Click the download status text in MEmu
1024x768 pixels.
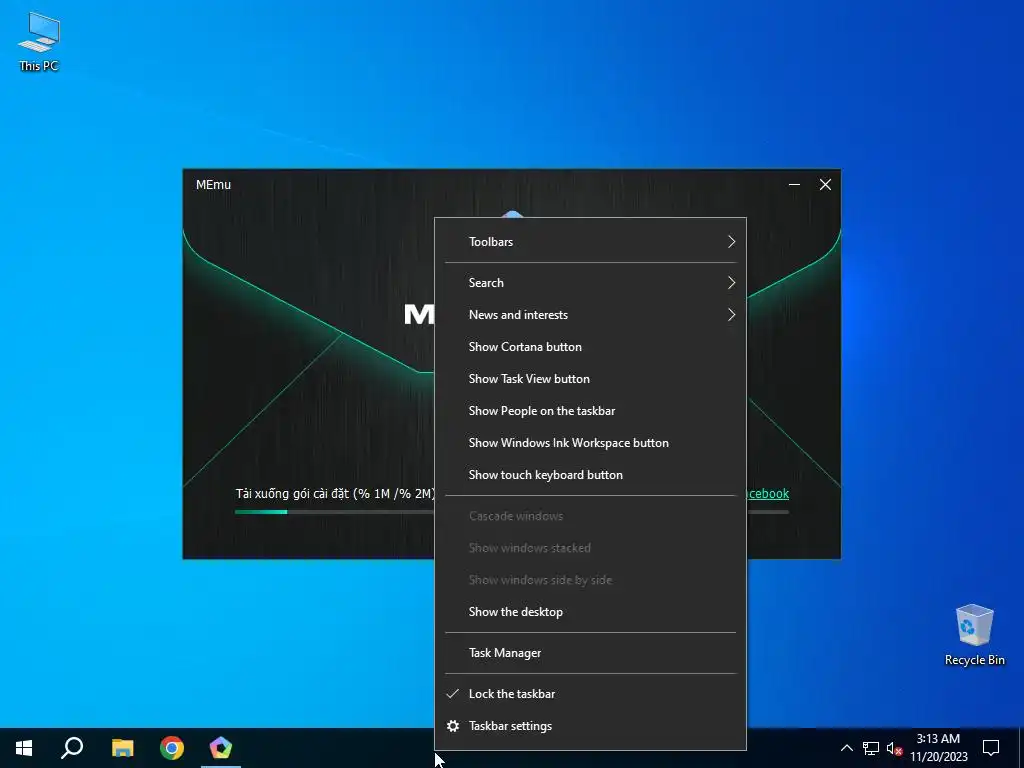click(335, 494)
